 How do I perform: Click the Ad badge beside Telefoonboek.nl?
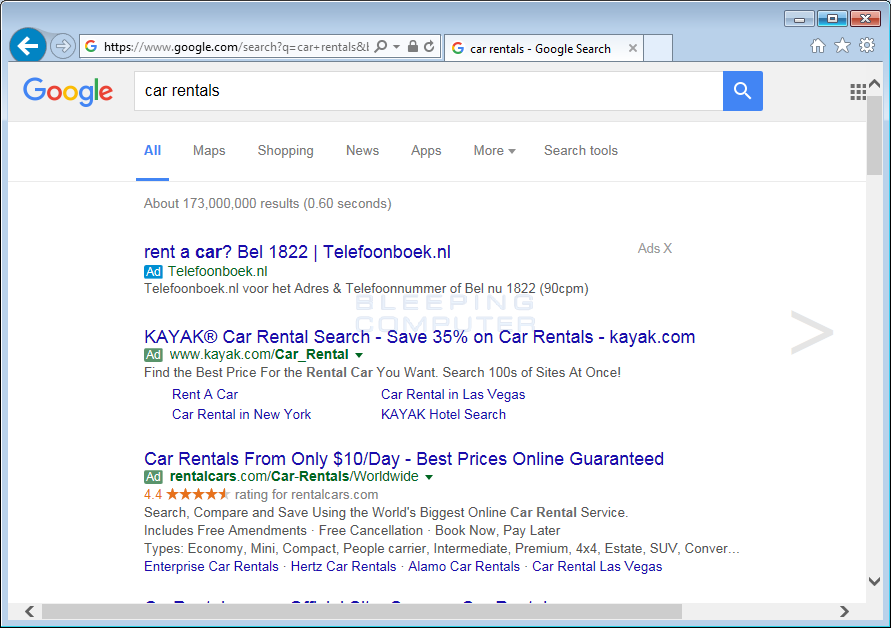pyautogui.click(x=153, y=272)
